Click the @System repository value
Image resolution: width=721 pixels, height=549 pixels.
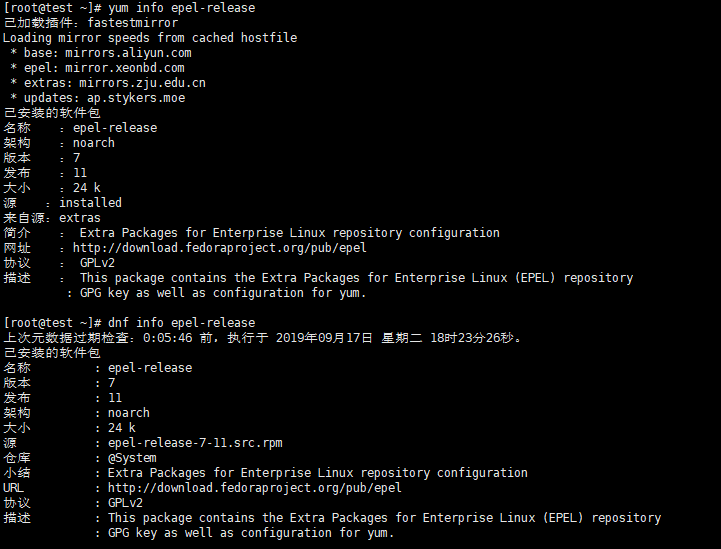[x=132, y=458]
